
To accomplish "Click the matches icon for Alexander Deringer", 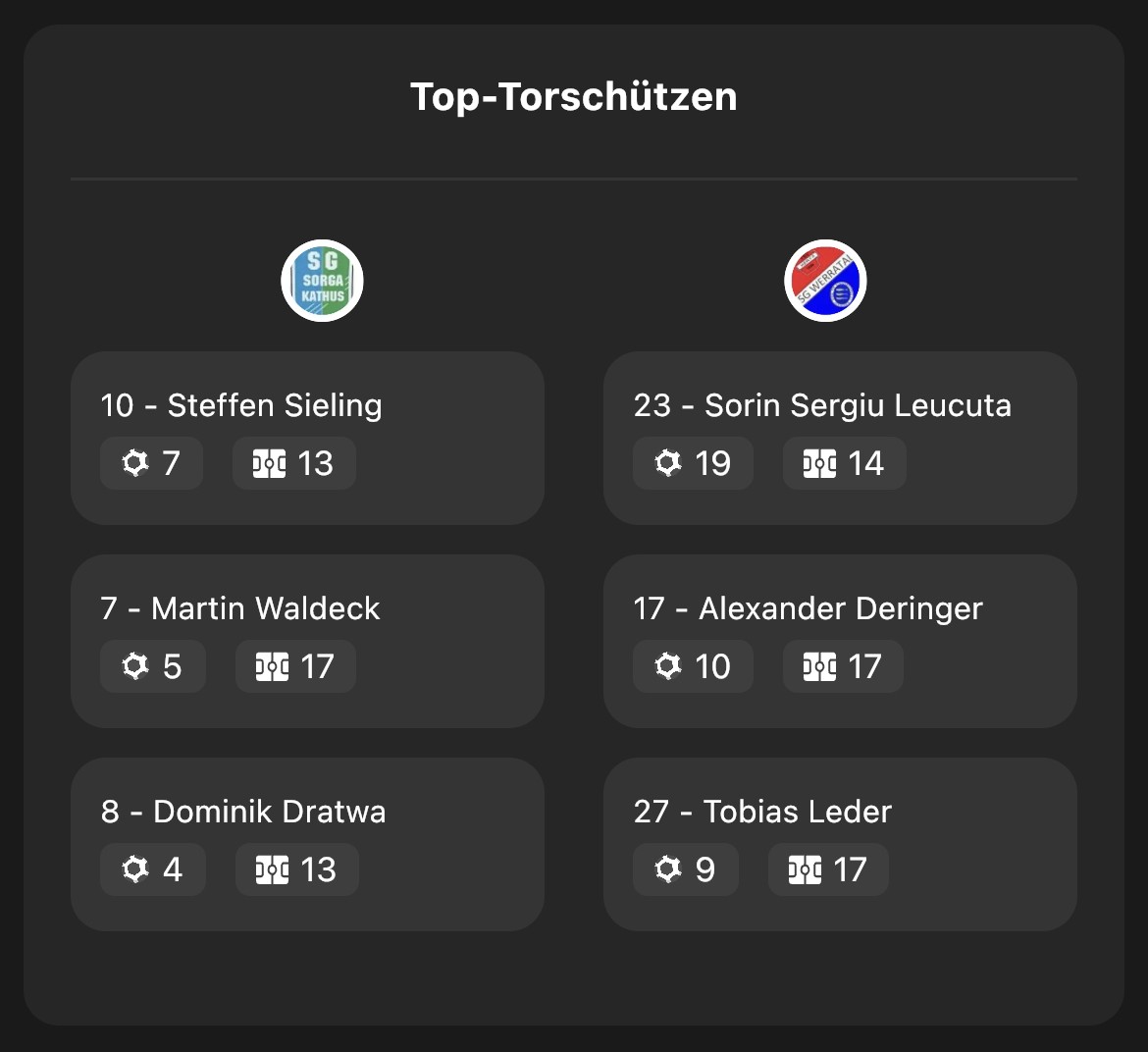I will (x=819, y=666).
